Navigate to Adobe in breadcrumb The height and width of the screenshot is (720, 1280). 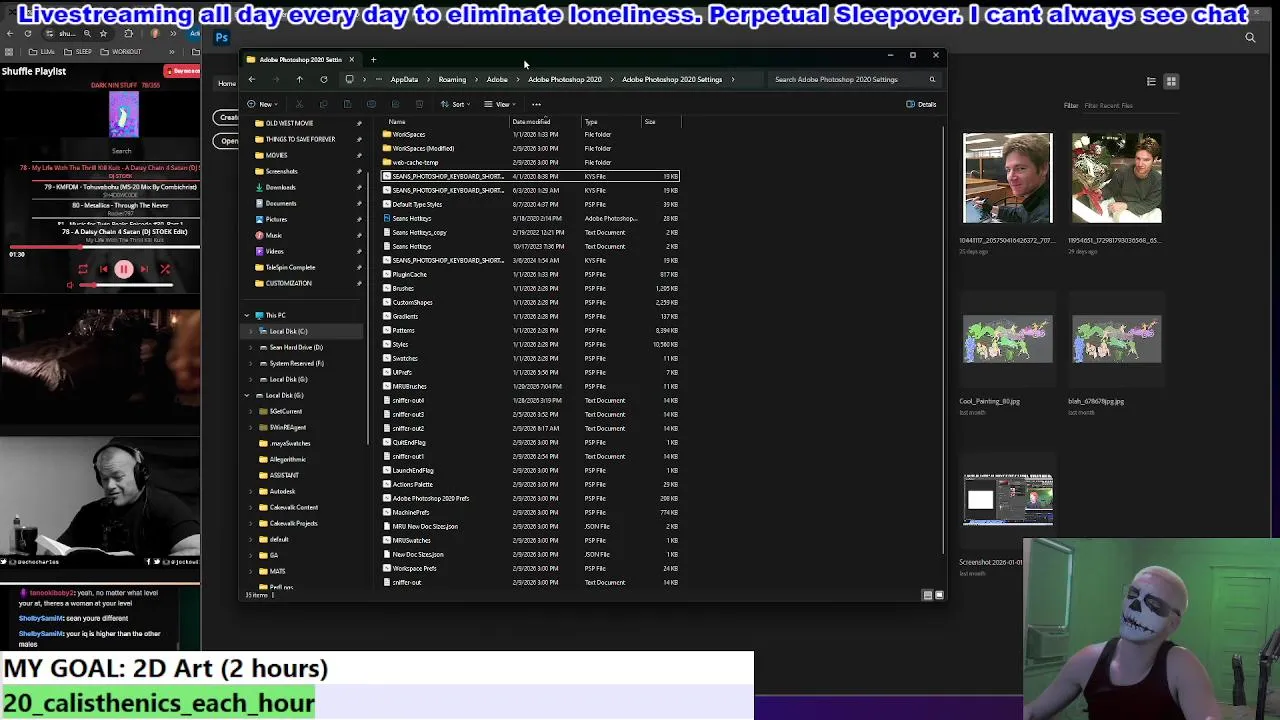point(497,79)
